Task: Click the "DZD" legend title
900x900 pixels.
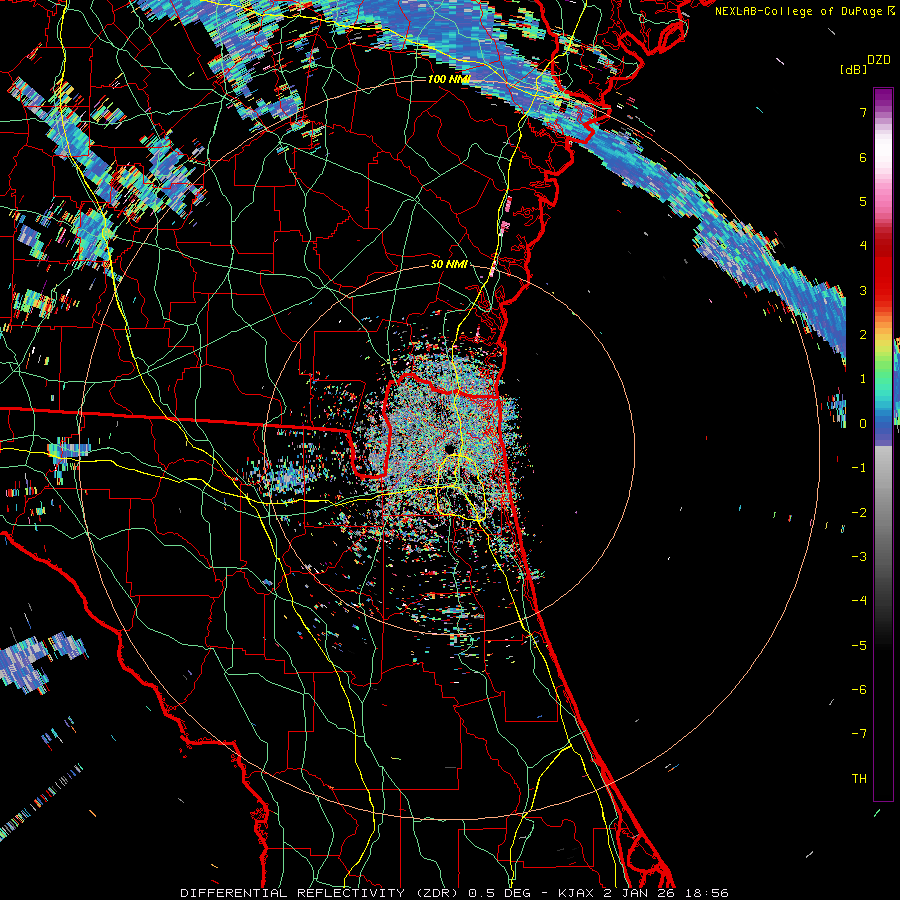Action: (x=879, y=60)
